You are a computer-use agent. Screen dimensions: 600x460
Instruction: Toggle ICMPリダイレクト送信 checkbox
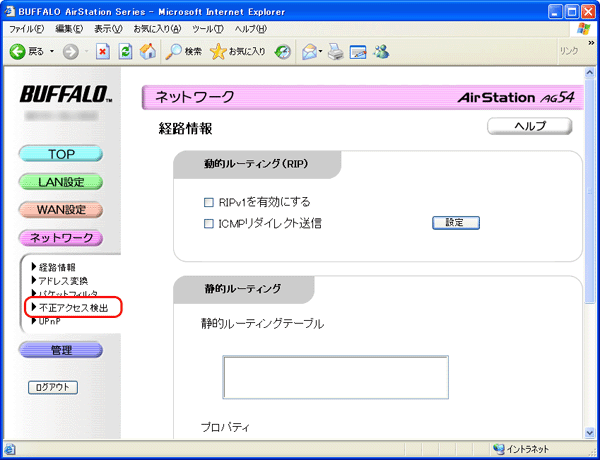click(209, 223)
